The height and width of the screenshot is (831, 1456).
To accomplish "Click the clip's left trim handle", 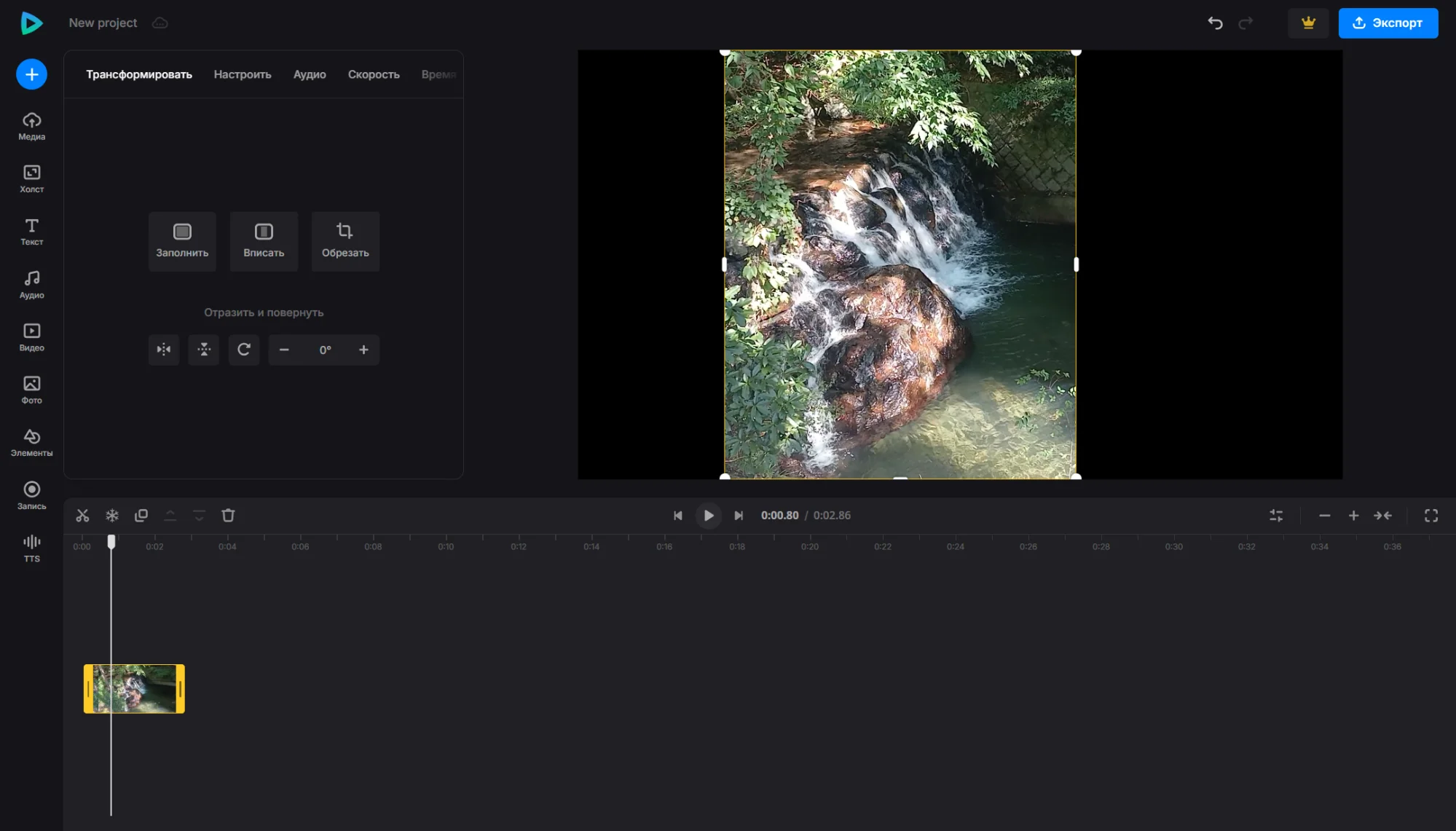I will click(x=88, y=689).
